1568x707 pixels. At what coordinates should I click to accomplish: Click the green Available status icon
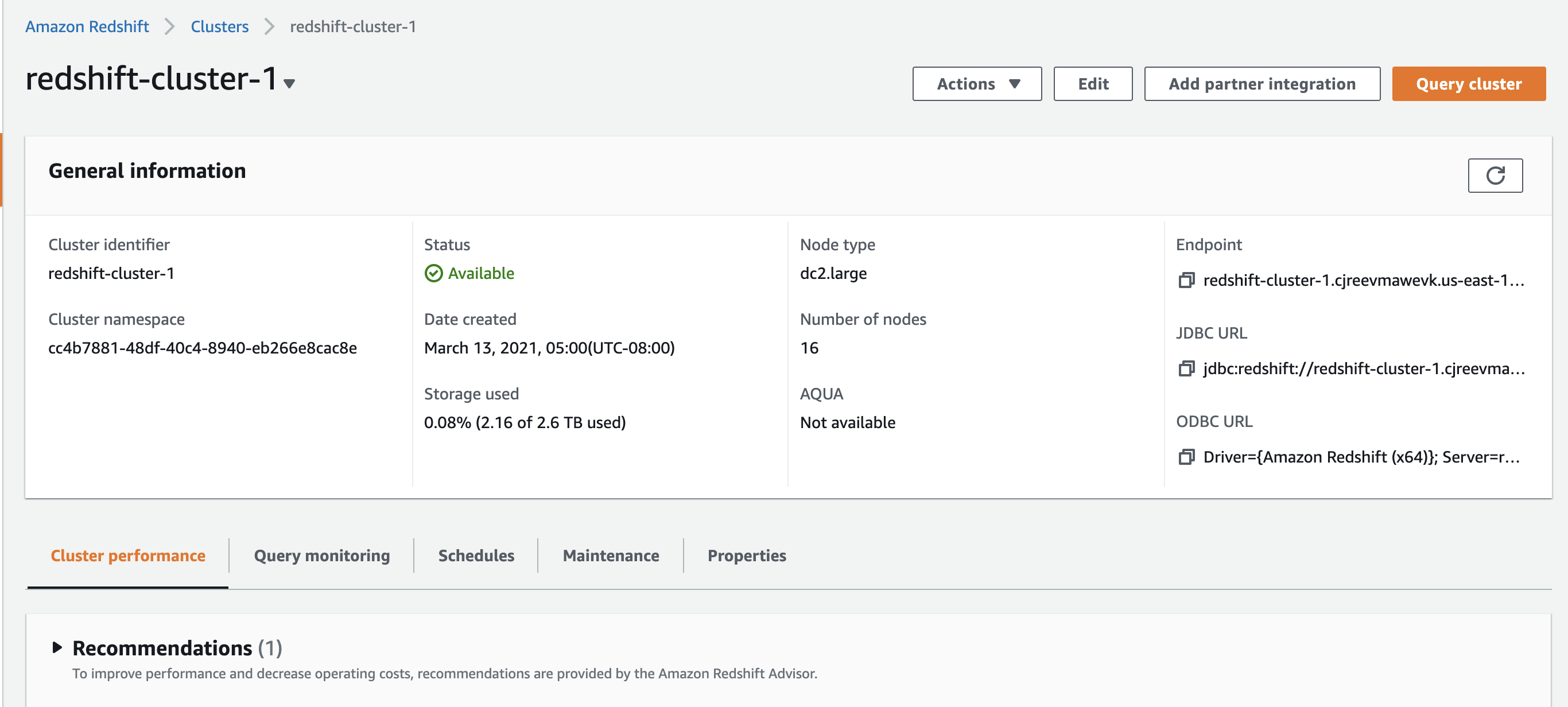click(433, 274)
